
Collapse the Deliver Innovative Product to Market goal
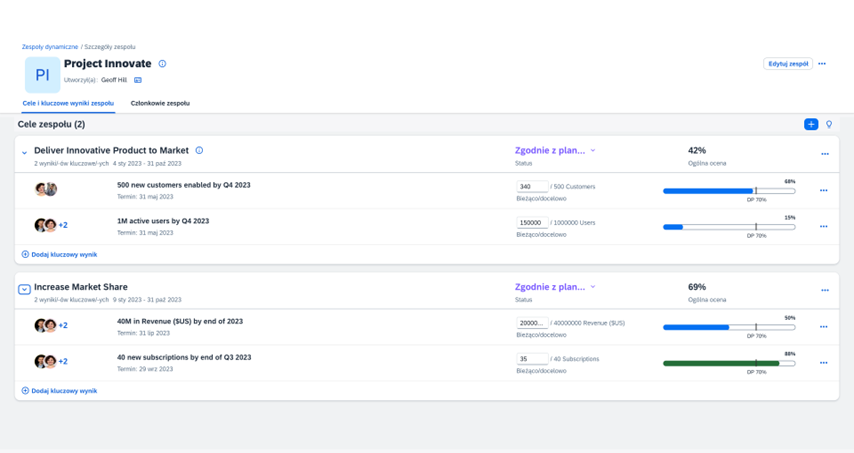(x=24, y=153)
